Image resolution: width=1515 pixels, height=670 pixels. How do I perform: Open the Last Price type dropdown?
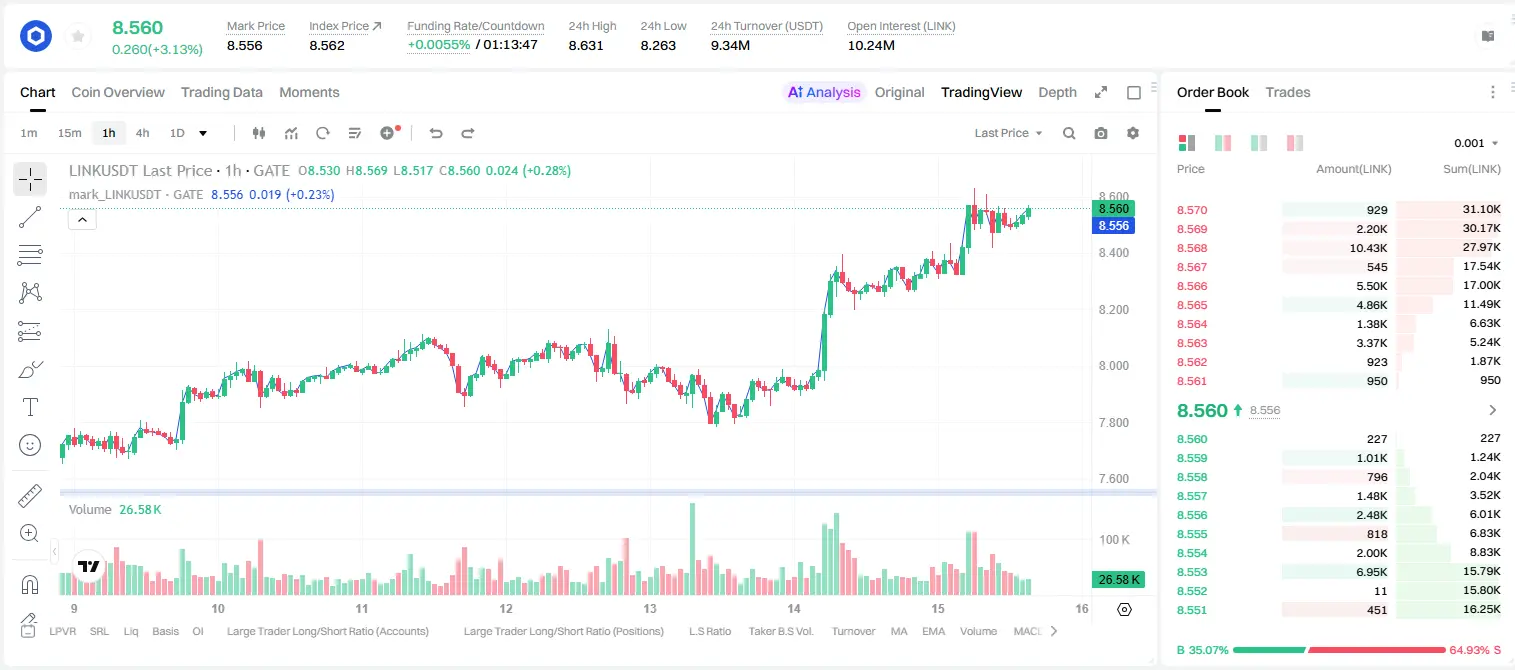1008,133
